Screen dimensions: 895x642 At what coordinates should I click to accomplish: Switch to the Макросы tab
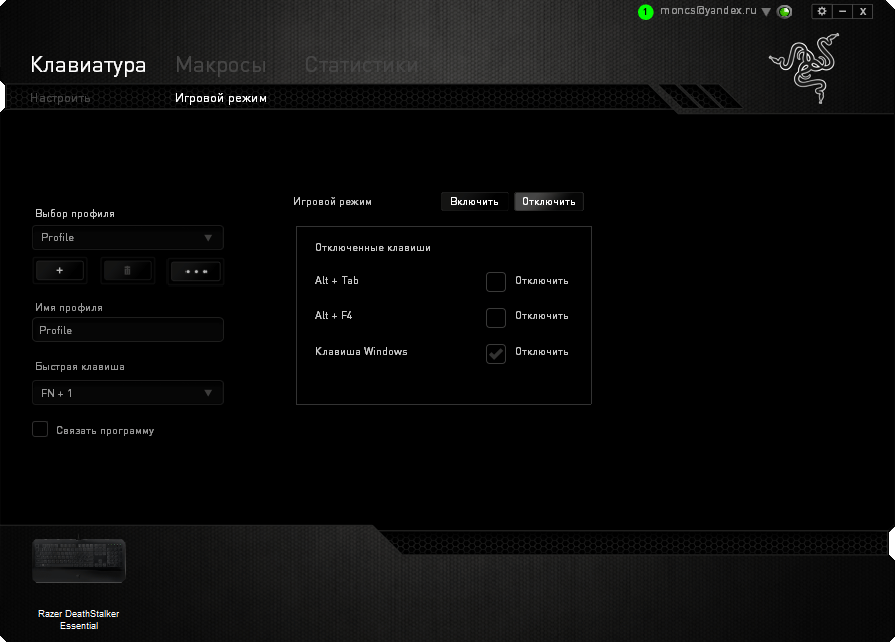point(221,64)
